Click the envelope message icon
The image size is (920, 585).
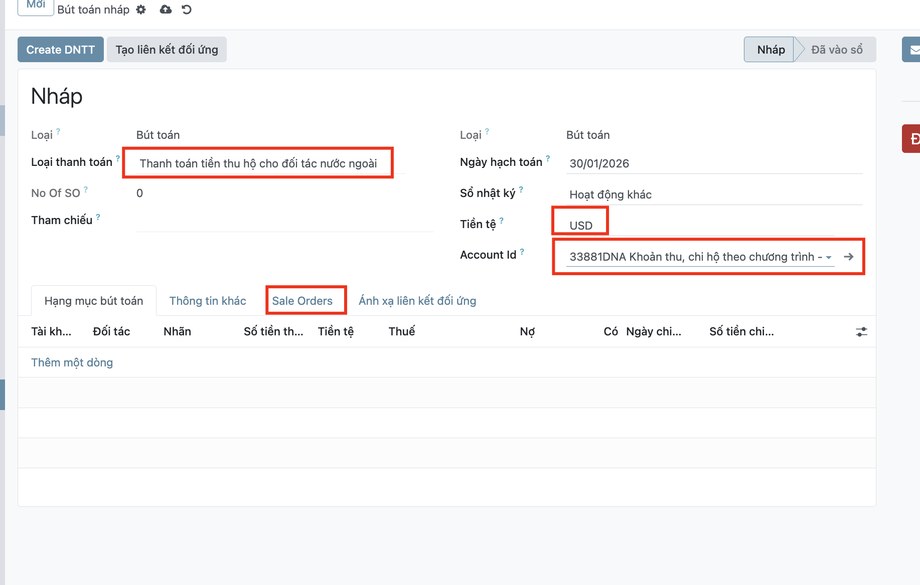coord(912,50)
